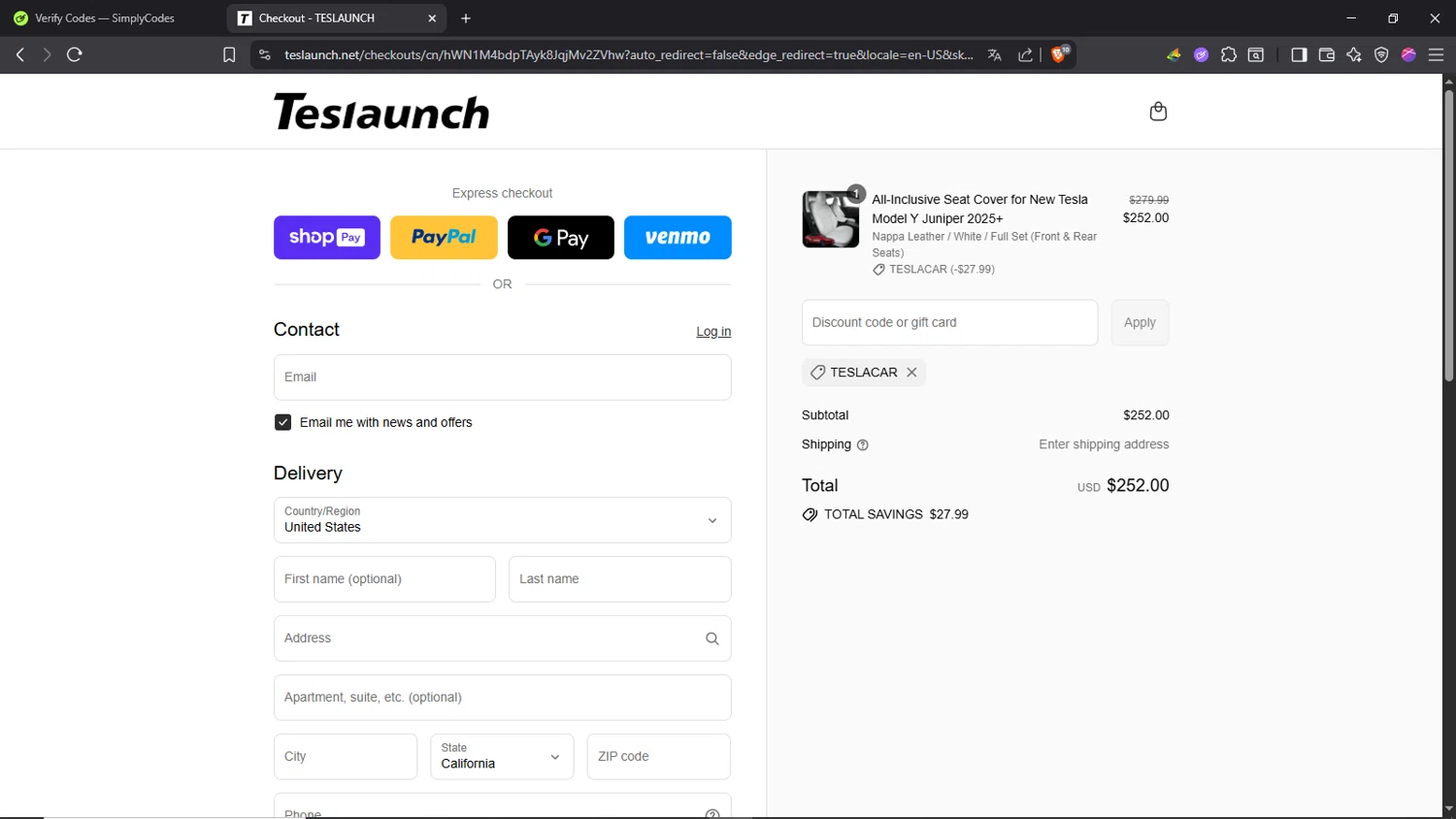Go back with the browser back arrow
The image size is (1456, 819).
click(x=19, y=55)
